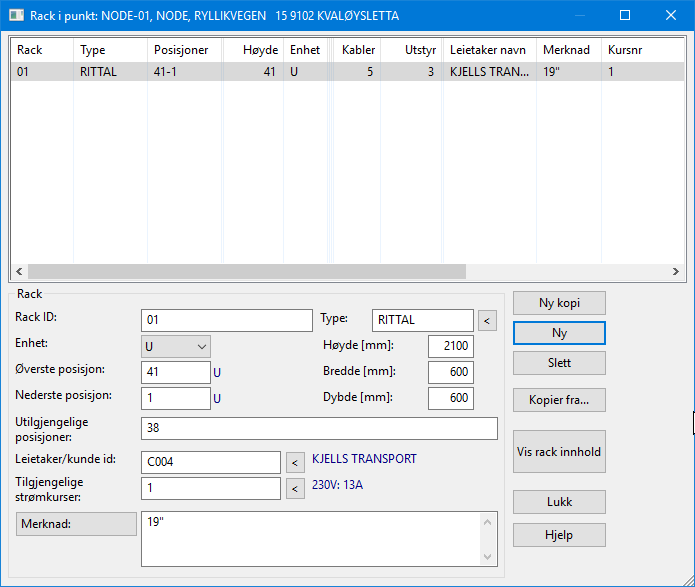Edit the Bredde [mm] field
Viewport: 695px width, 587px height.
pos(451,372)
